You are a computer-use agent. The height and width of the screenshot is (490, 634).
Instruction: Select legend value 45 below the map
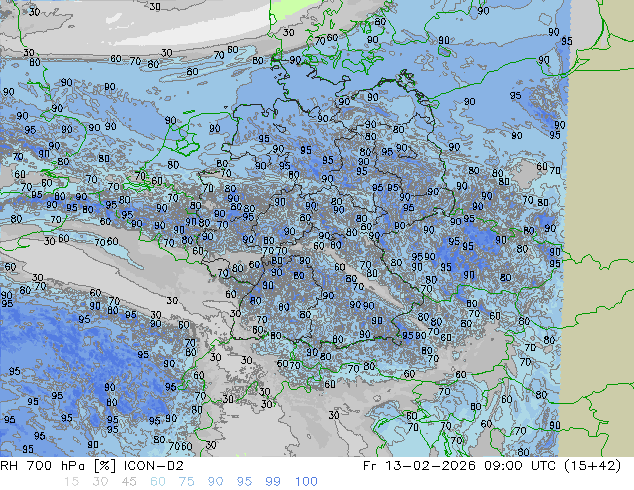(x=129, y=482)
